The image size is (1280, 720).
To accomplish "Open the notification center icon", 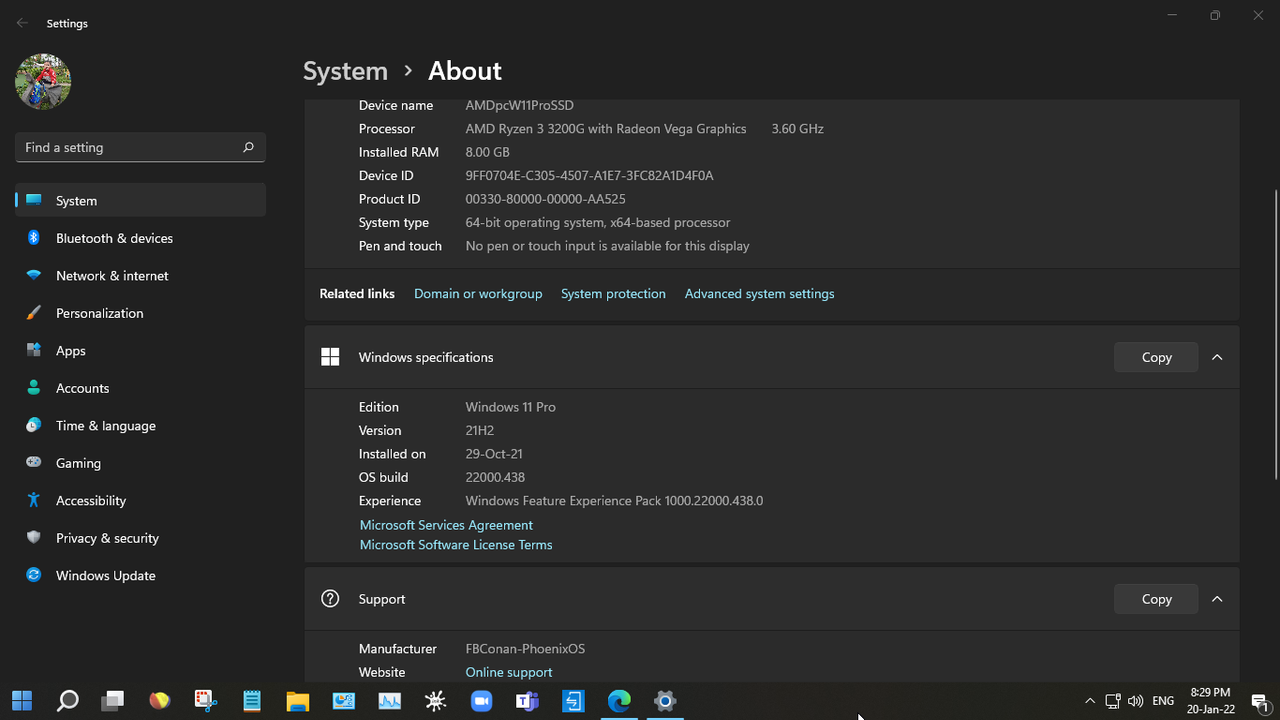I will (1259, 701).
